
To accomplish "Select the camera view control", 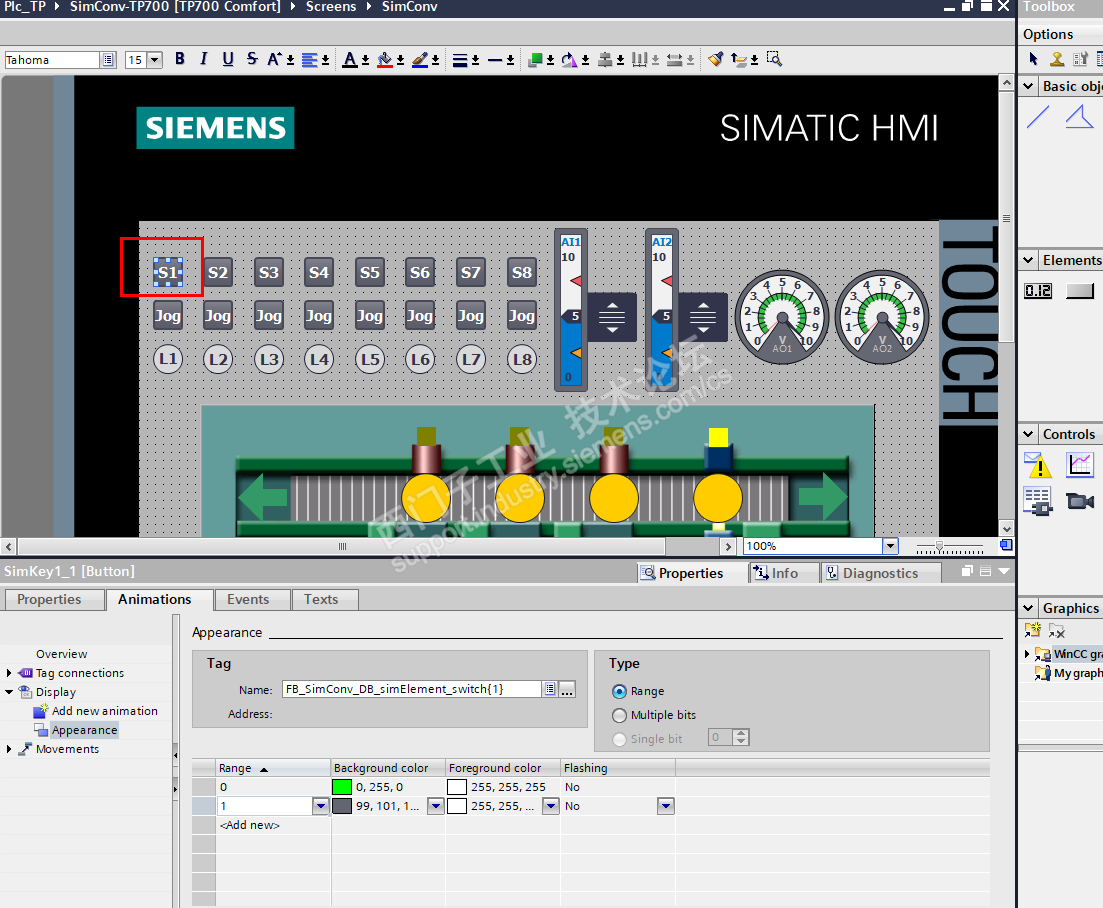I will (1080, 500).
